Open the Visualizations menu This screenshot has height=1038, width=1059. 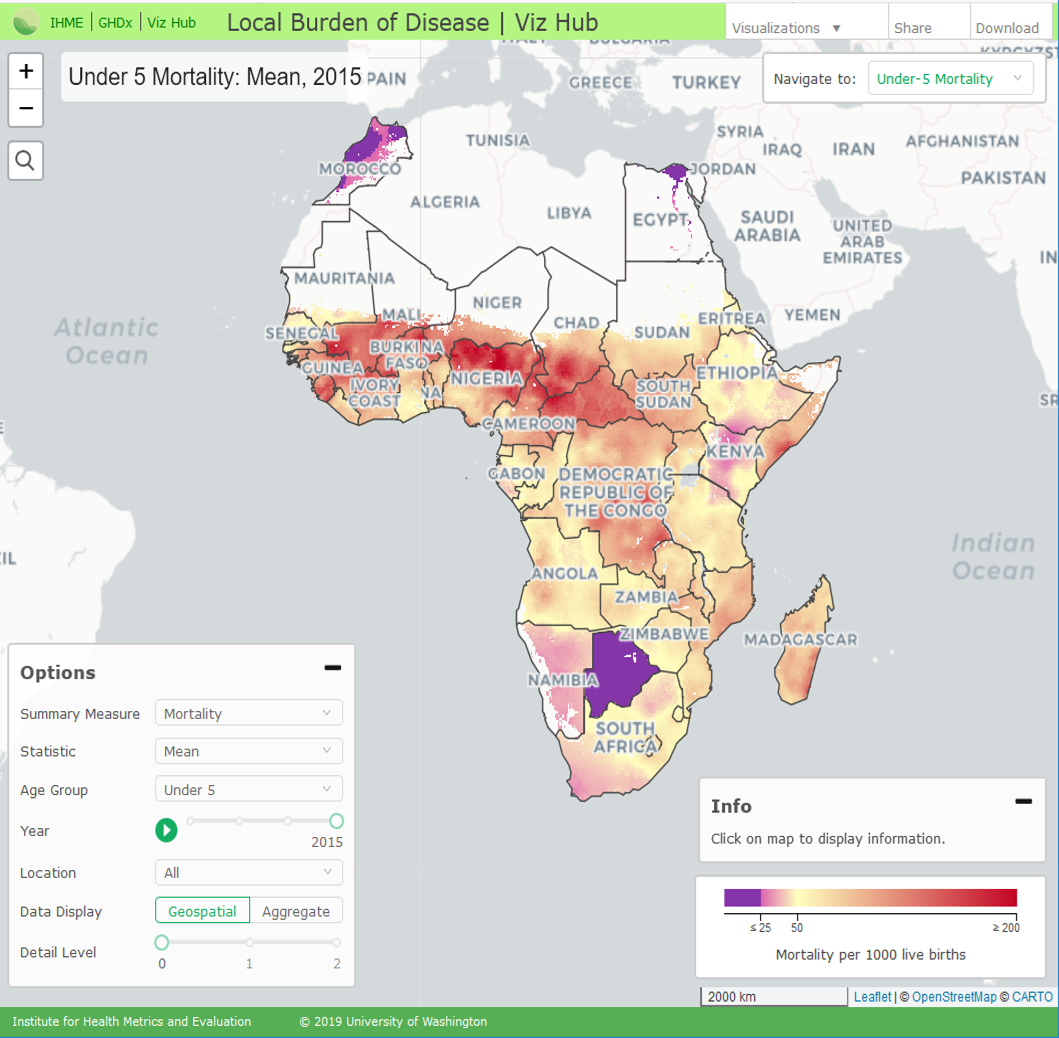point(786,28)
